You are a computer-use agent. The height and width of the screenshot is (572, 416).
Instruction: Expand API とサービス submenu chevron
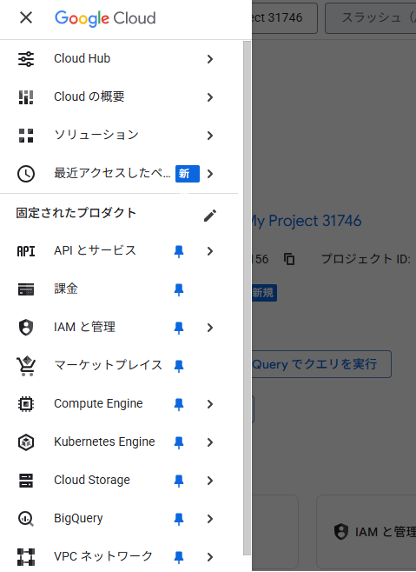point(210,251)
